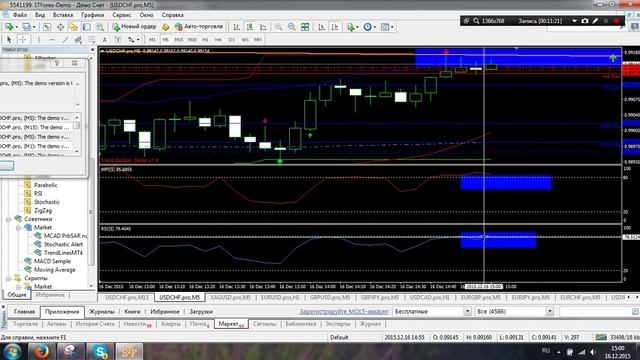Open the Графики menu
The height and width of the screenshot is (360, 640).
coord(92,15)
